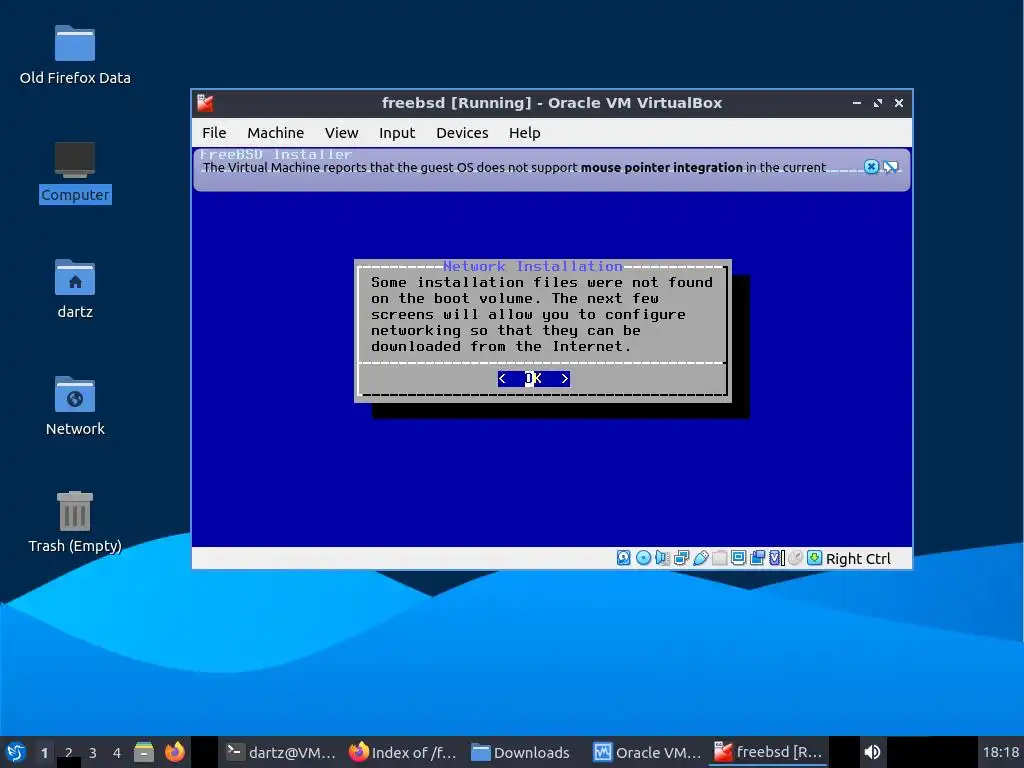1024x768 pixels.
Task: Switch to Oracle VM manager taskbar entry
Action: click(x=647, y=752)
